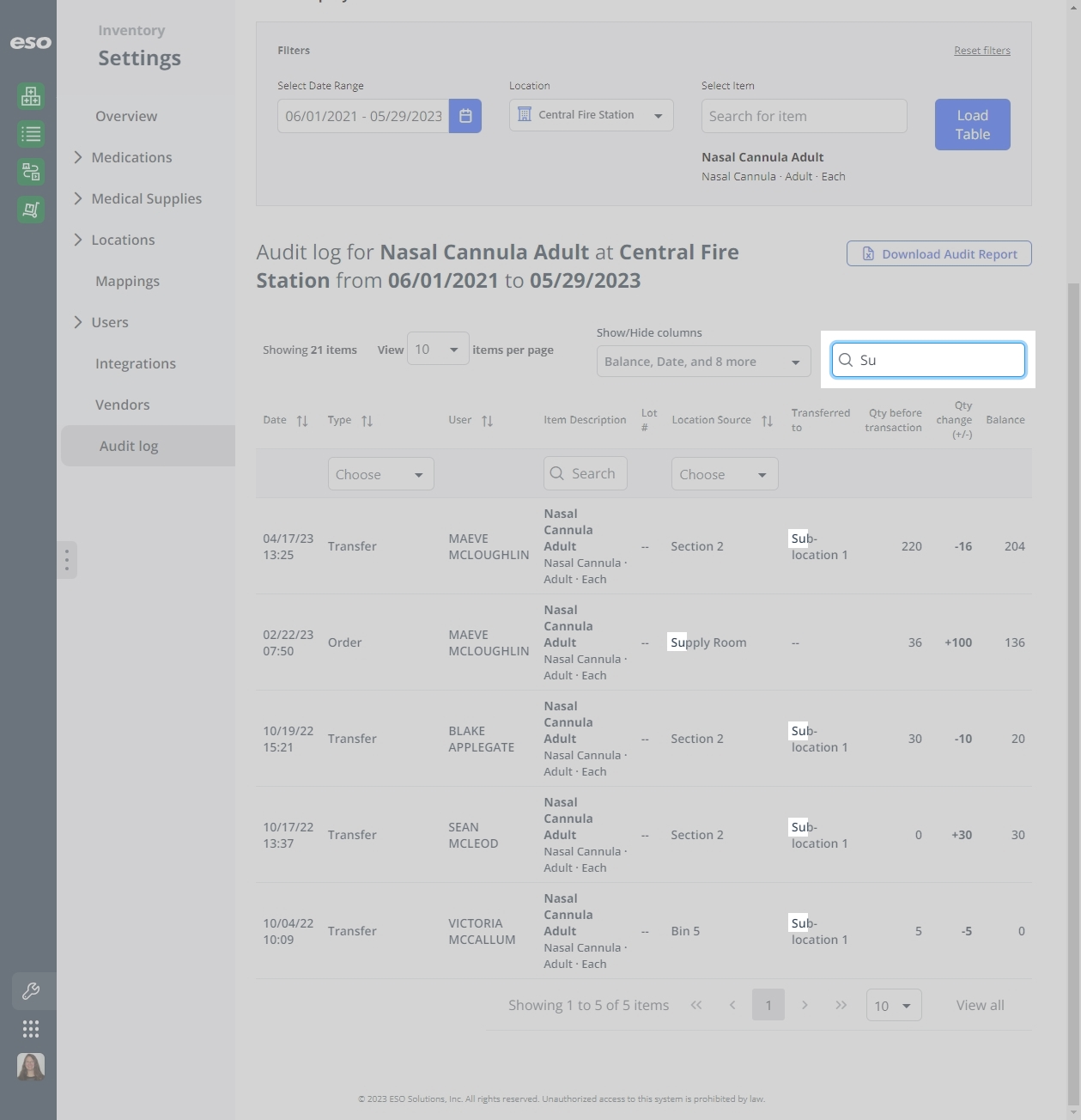This screenshot has height=1120, width=1081.
Task: Open the green list module icon
Action: (31, 134)
